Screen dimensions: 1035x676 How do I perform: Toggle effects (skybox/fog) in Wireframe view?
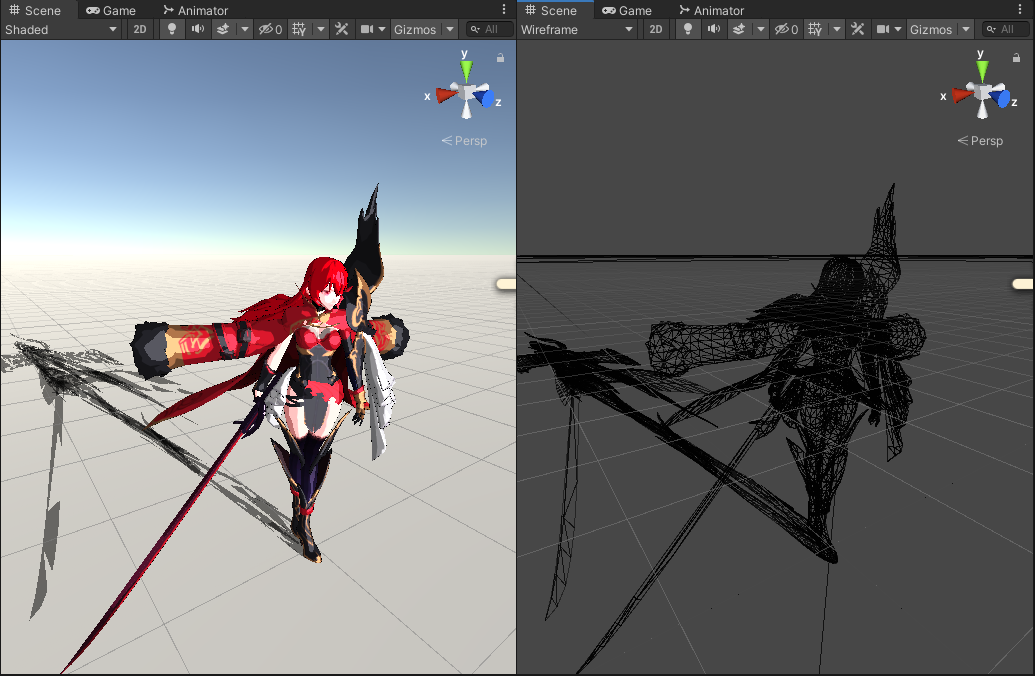pyautogui.click(x=739, y=29)
